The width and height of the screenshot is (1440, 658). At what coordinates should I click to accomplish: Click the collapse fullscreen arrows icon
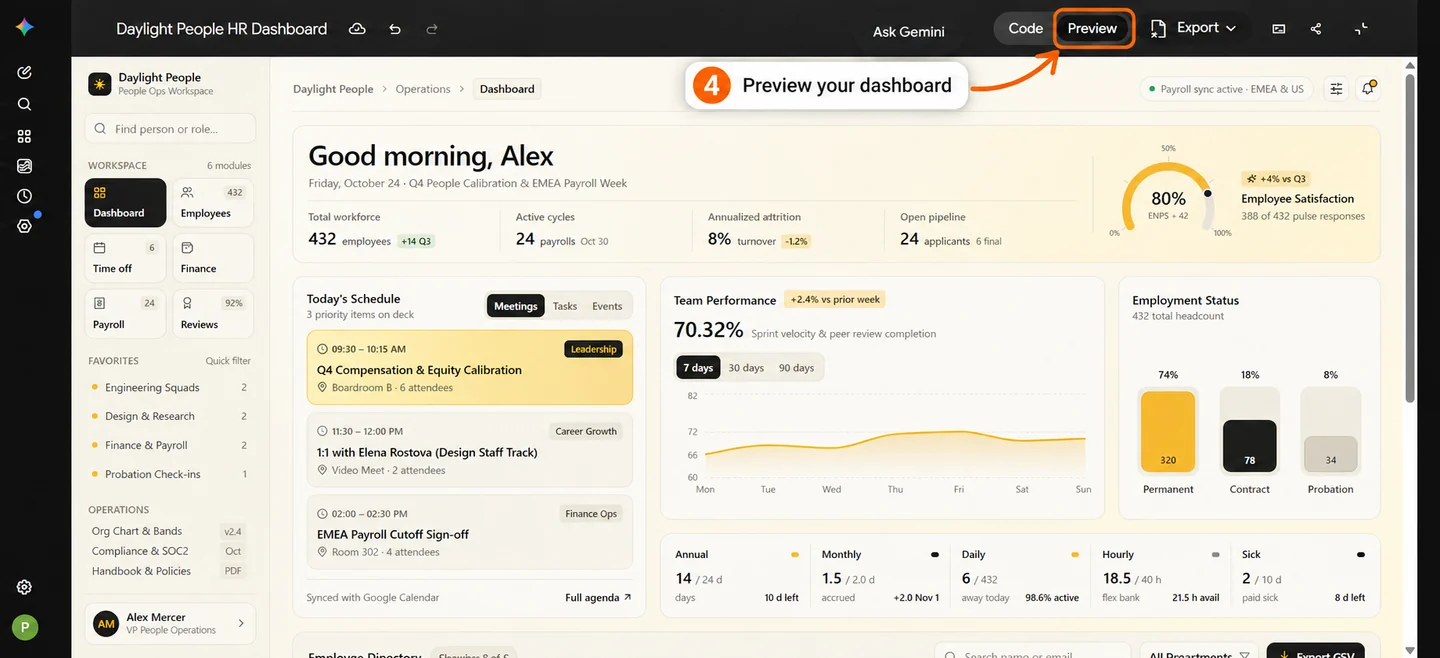click(x=1360, y=29)
